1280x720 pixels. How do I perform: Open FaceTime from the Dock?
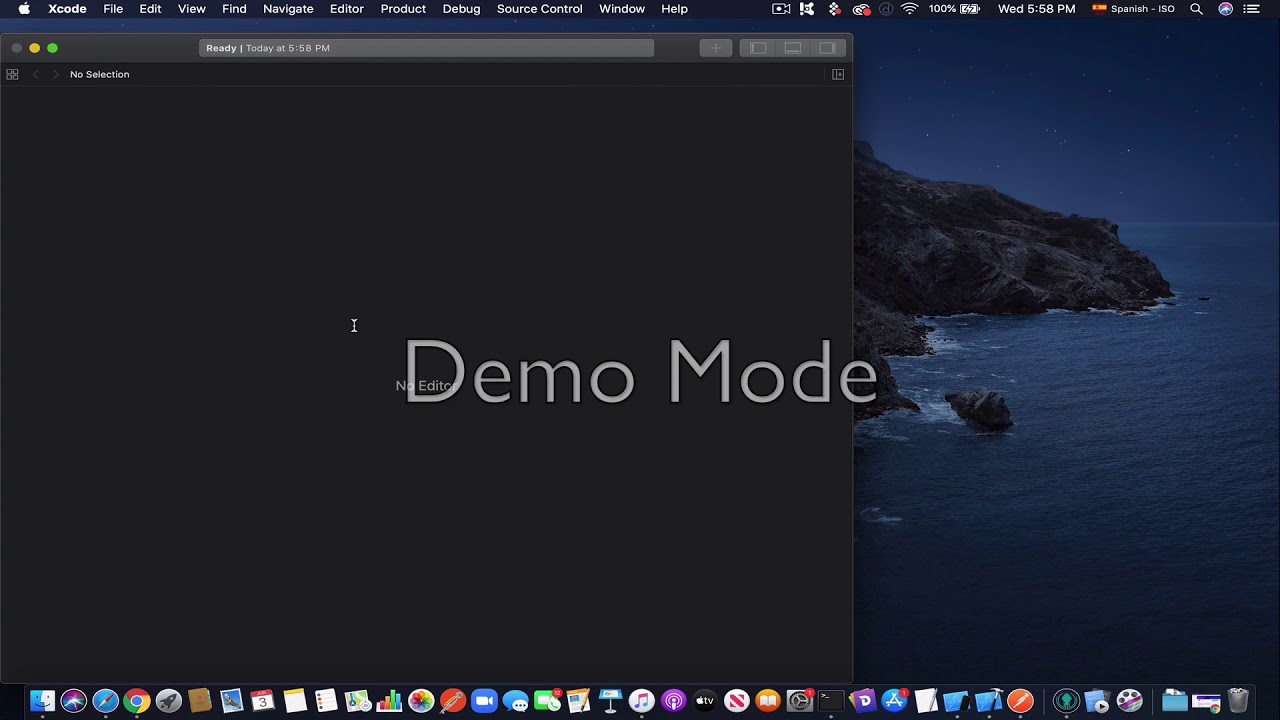click(x=547, y=701)
